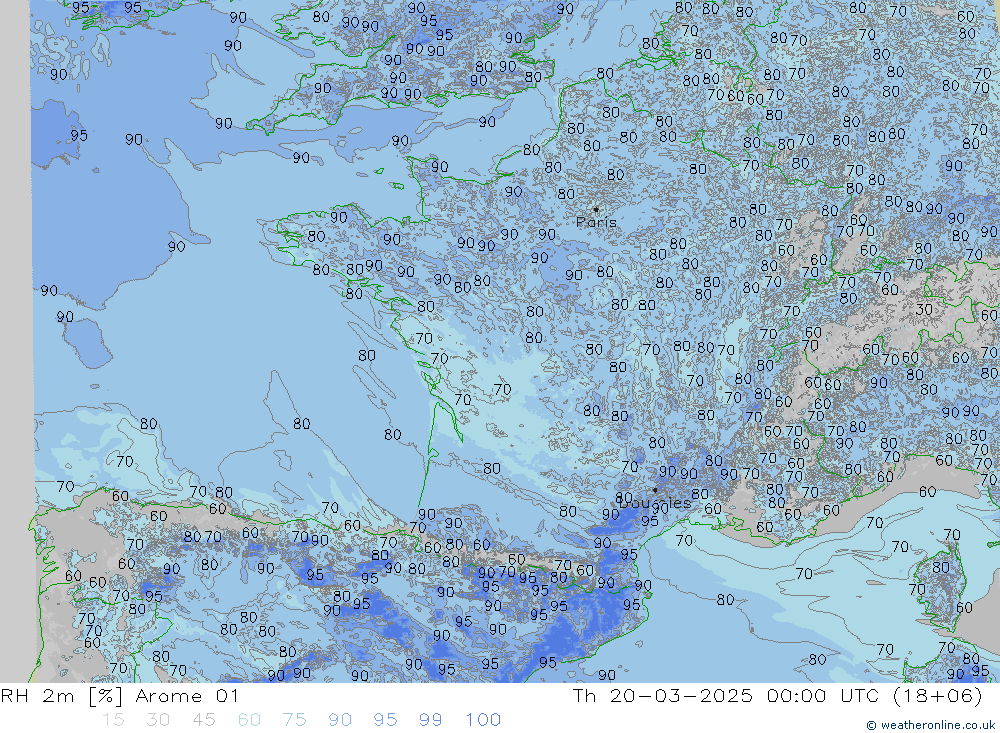The height and width of the screenshot is (733, 1000).
Task: Click the Paris city label
Action: pos(596,222)
